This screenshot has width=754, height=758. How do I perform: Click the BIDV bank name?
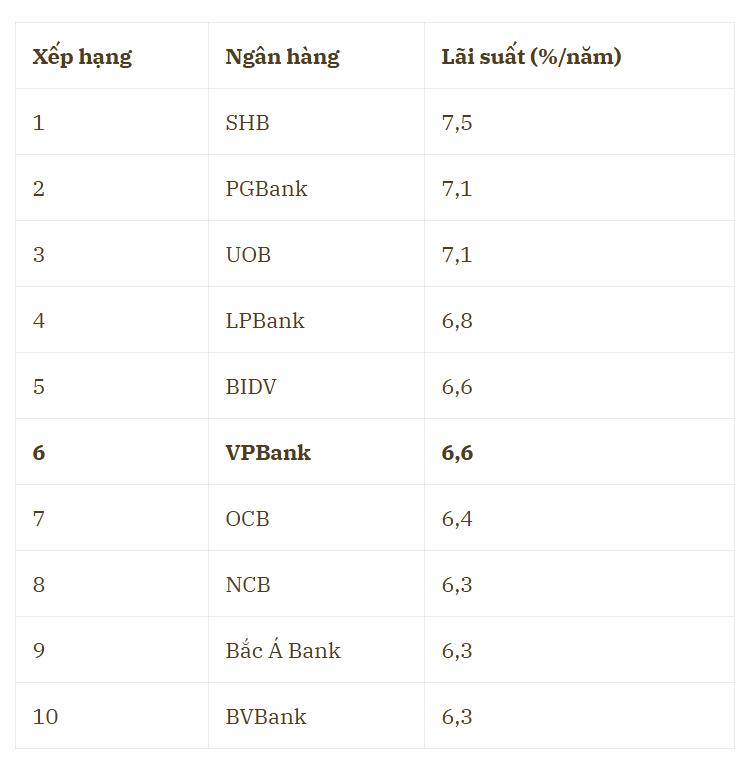click(x=250, y=387)
